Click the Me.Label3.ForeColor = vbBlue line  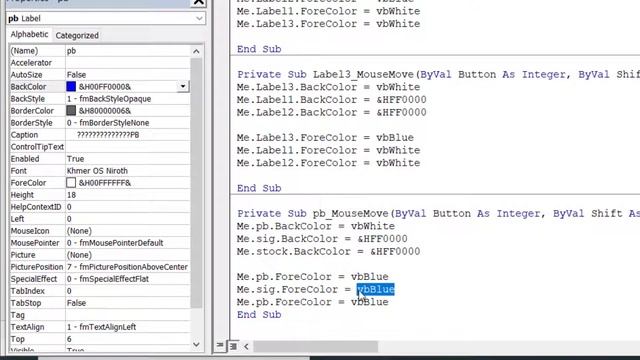[325, 138]
